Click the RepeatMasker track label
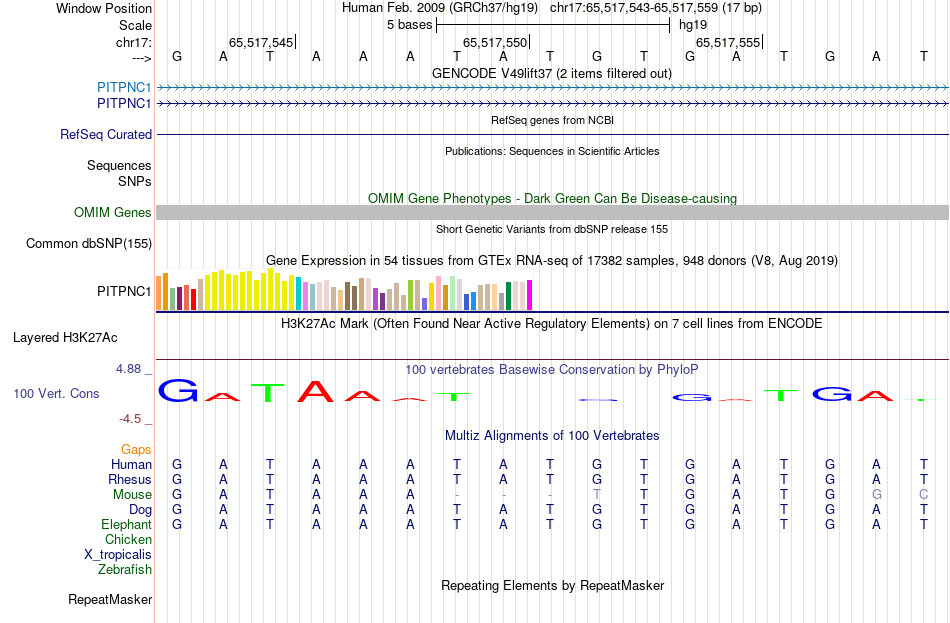This screenshot has height=623, width=950. (110, 599)
